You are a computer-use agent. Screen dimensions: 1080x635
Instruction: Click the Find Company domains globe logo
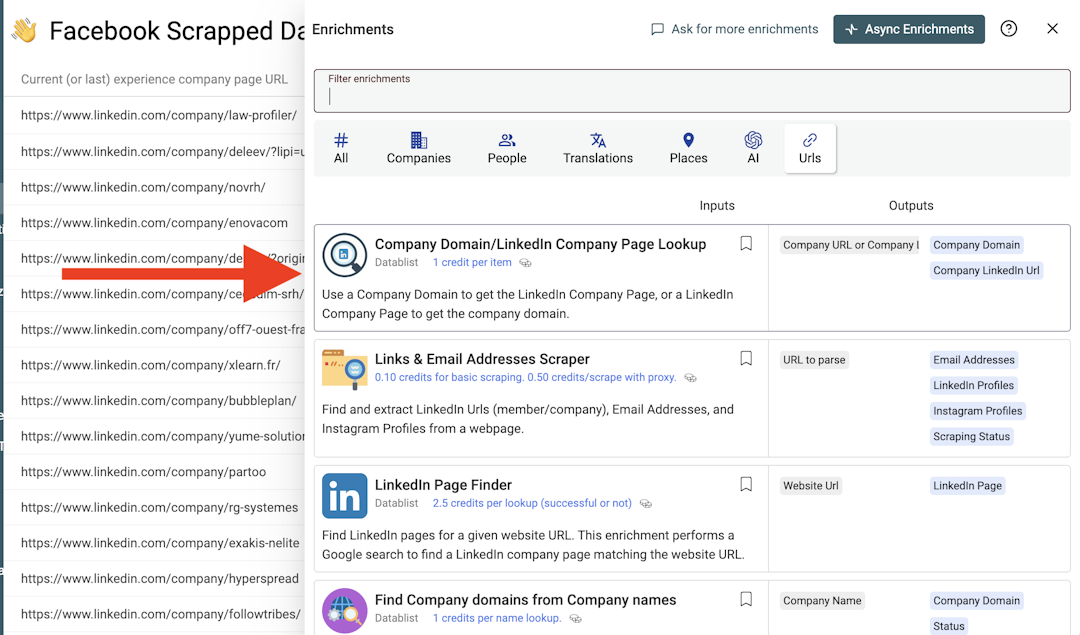(344, 610)
